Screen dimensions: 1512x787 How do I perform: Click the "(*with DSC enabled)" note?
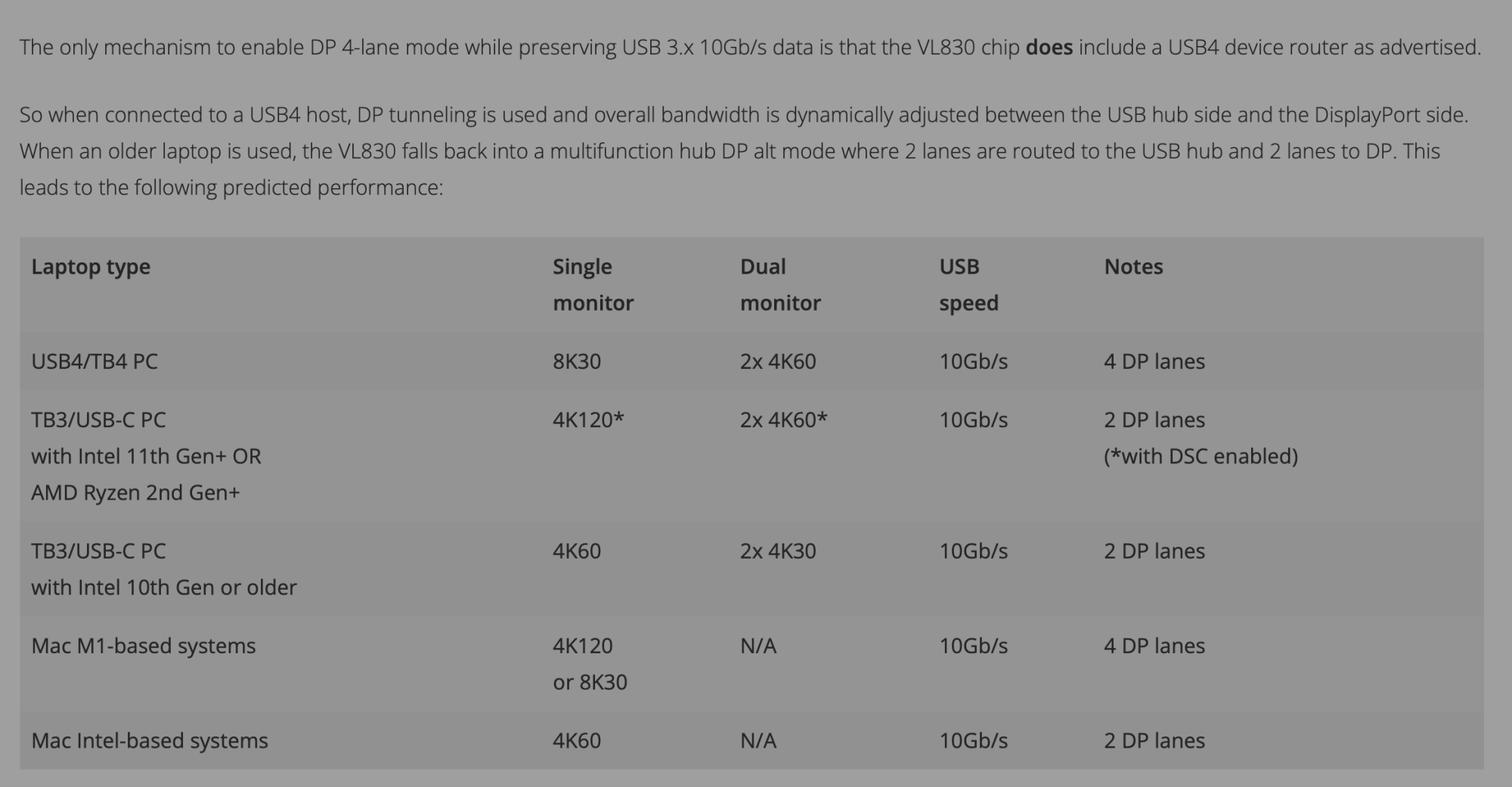pyautogui.click(x=1201, y=456)
